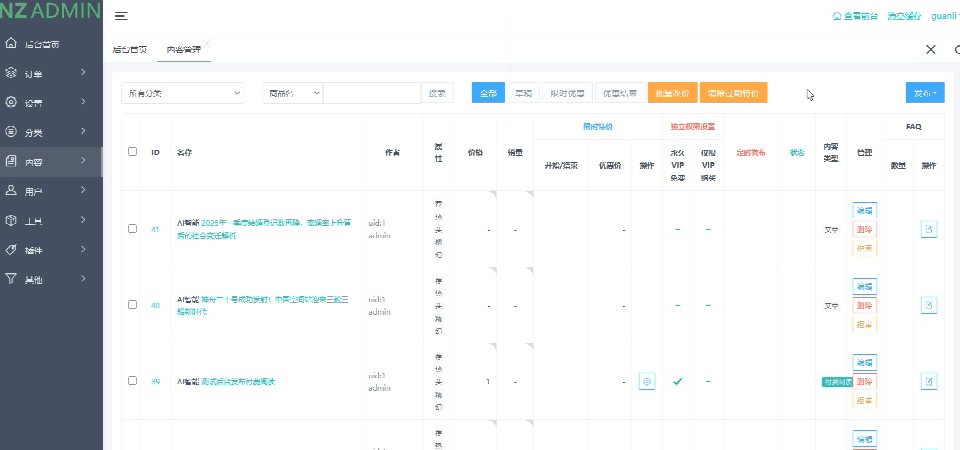The width and height of the screenshot is (960, 450).
Task: Click the 订单 orders icon in the sidebar
Action: click(10, 73)
